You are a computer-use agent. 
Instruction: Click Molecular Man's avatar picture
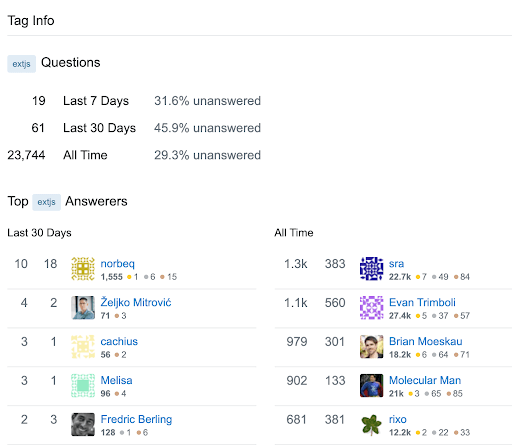coord(372,386)
